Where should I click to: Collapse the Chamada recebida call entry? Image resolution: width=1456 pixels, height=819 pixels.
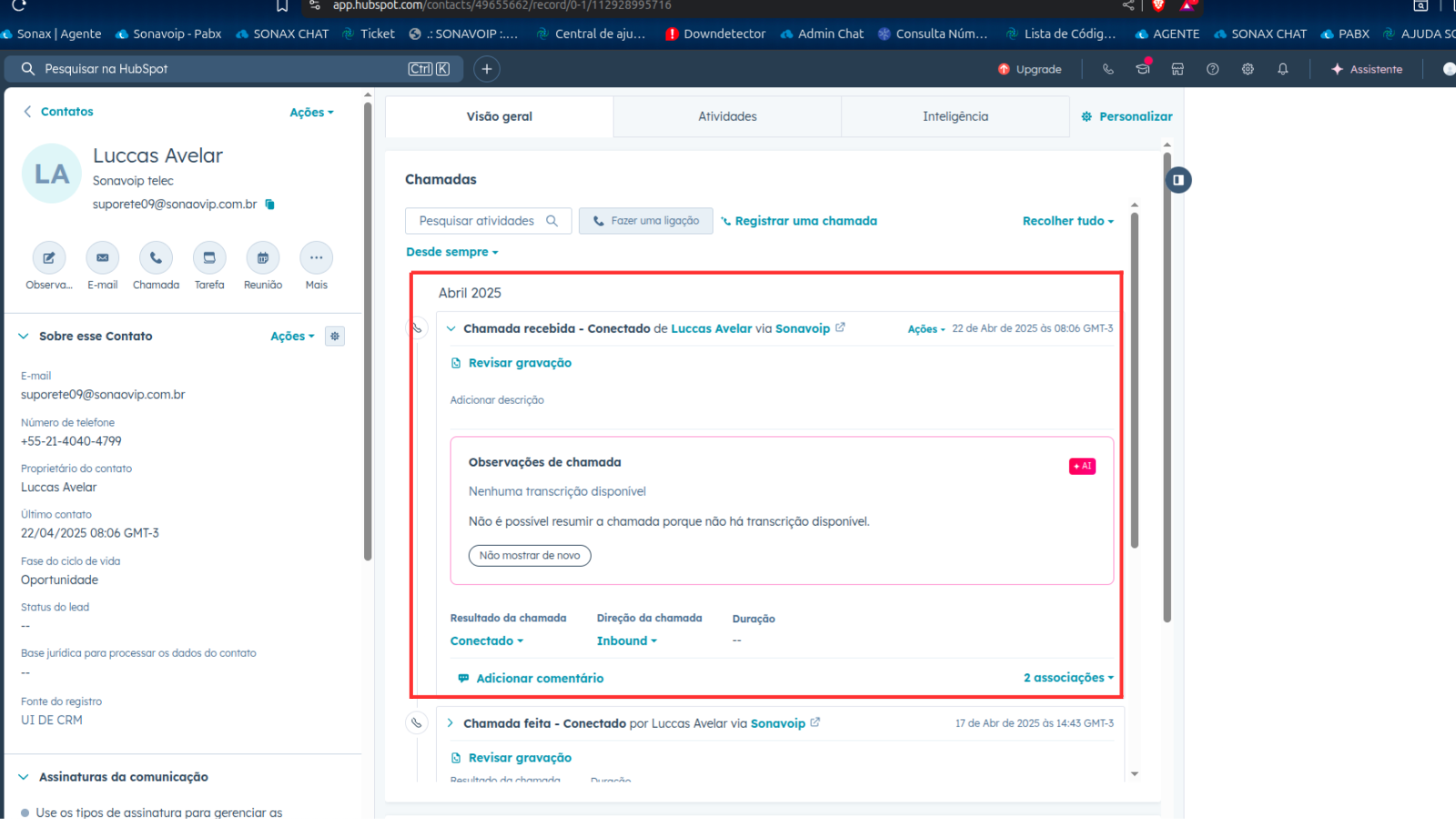coord(450,329)
